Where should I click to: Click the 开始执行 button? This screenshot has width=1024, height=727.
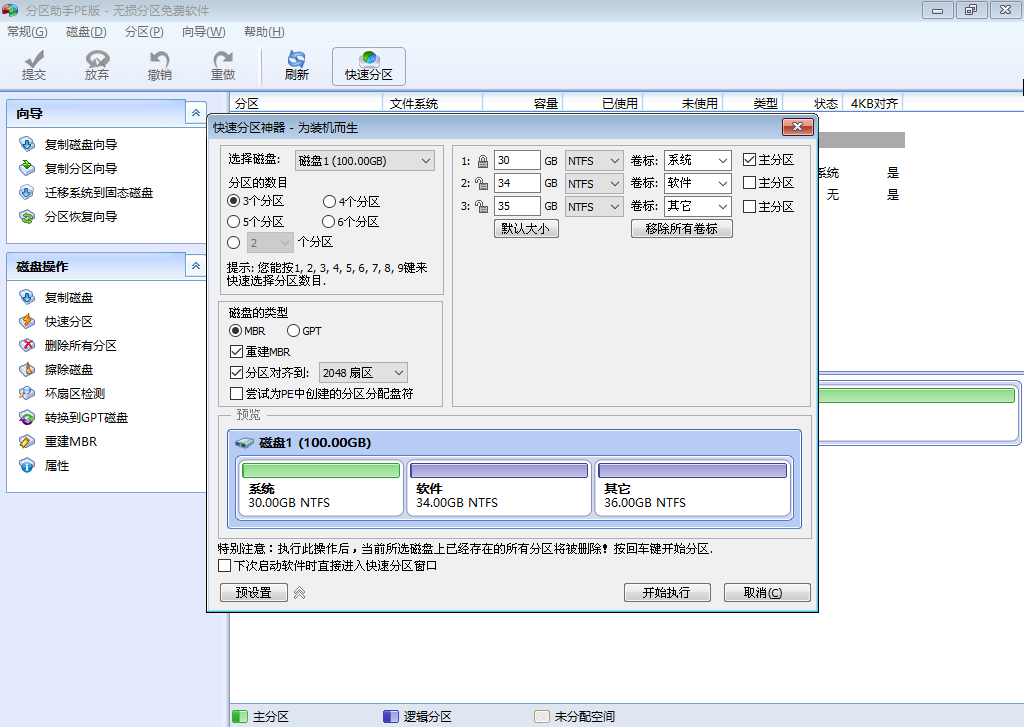[x=666, y=592]
